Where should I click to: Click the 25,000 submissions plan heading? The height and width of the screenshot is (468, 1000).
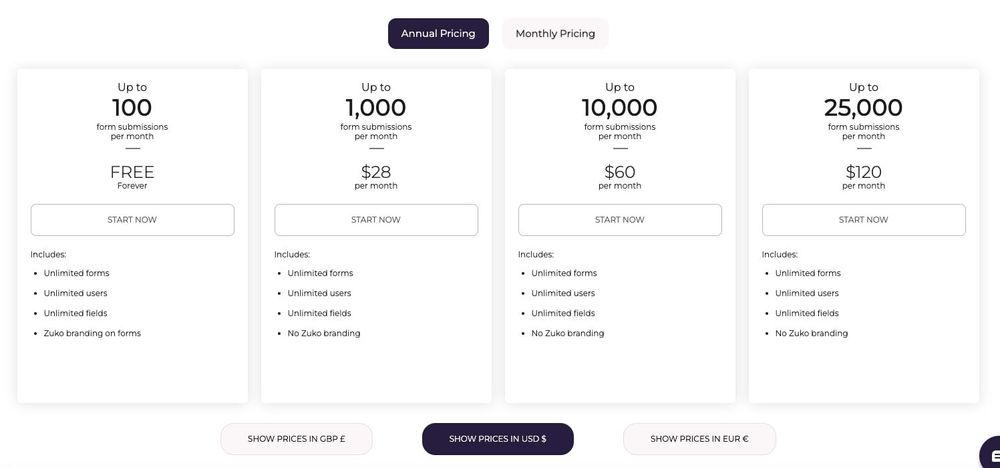(x=863, y=108)
